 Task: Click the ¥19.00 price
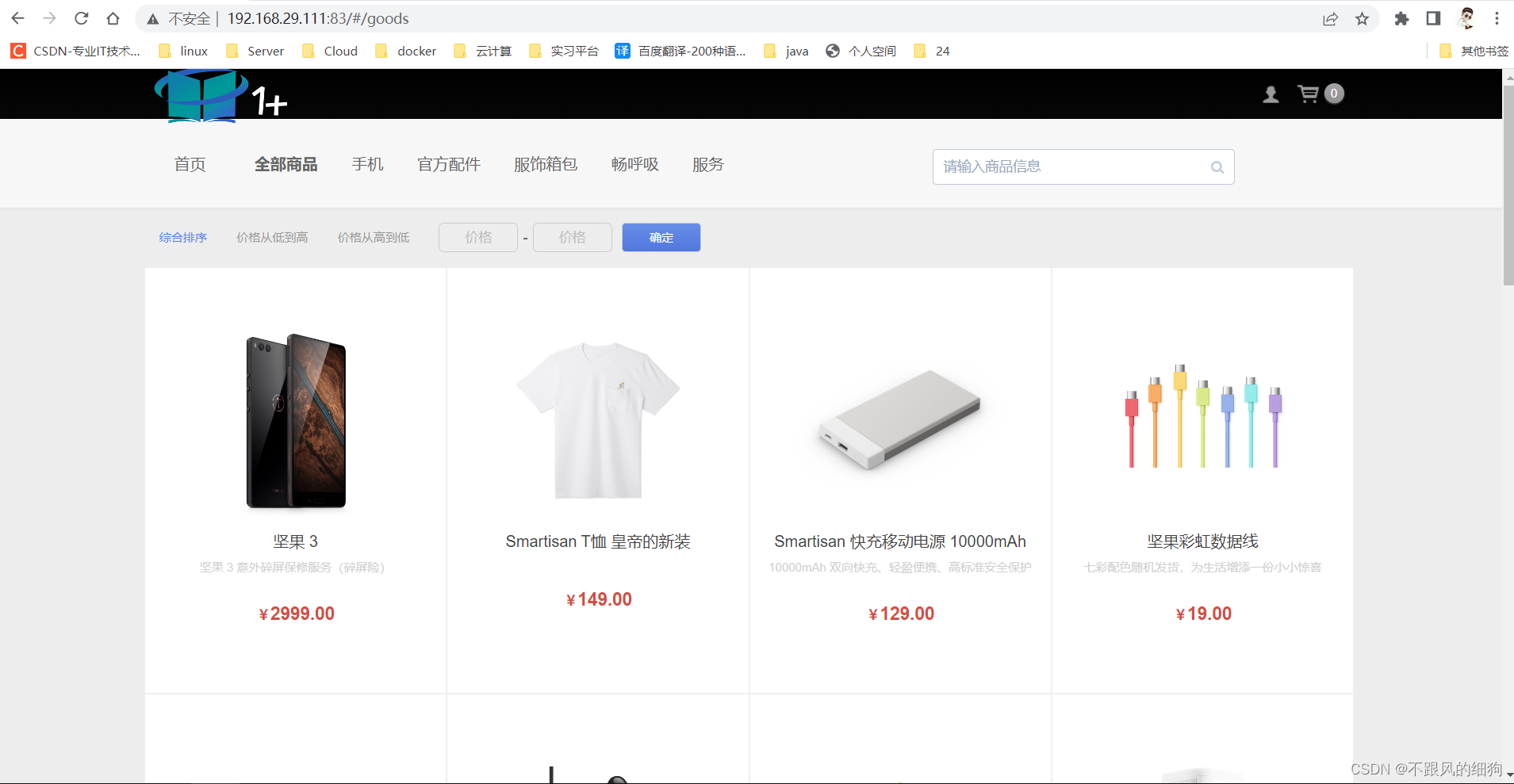(1203, 614)
